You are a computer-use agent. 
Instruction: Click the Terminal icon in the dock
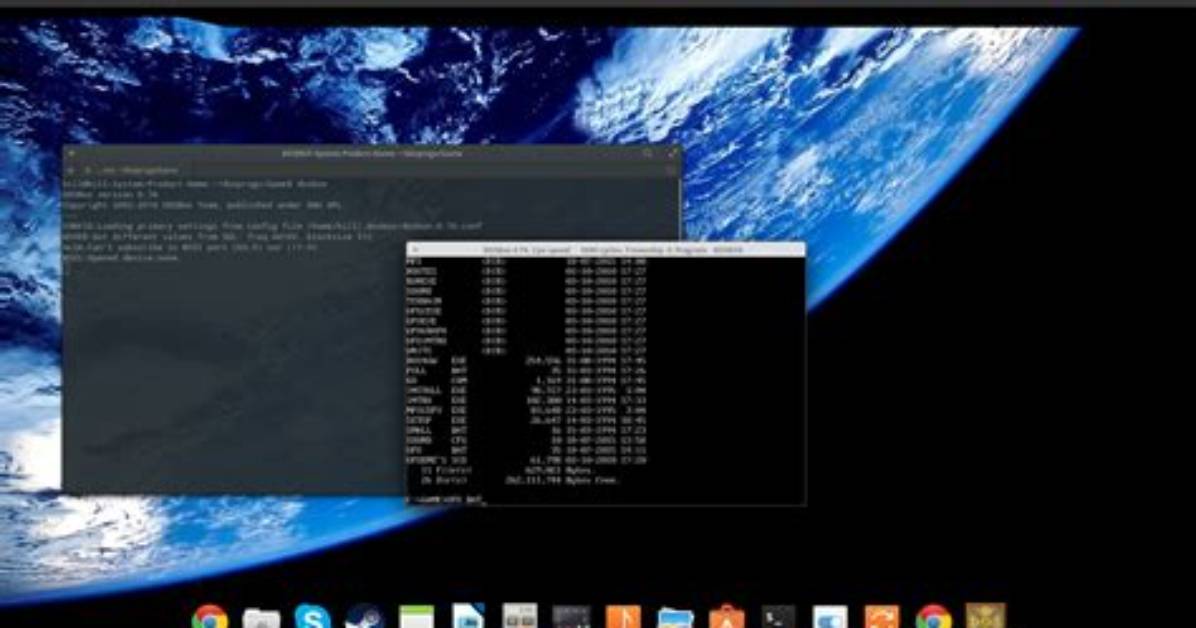pos(778,617)
